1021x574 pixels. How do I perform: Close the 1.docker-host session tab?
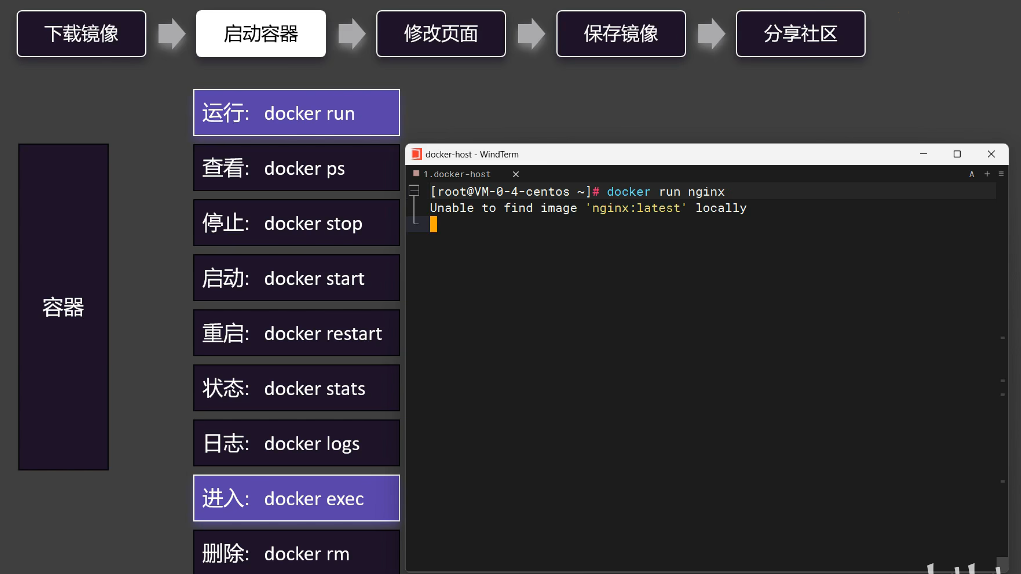click(516, 174)
